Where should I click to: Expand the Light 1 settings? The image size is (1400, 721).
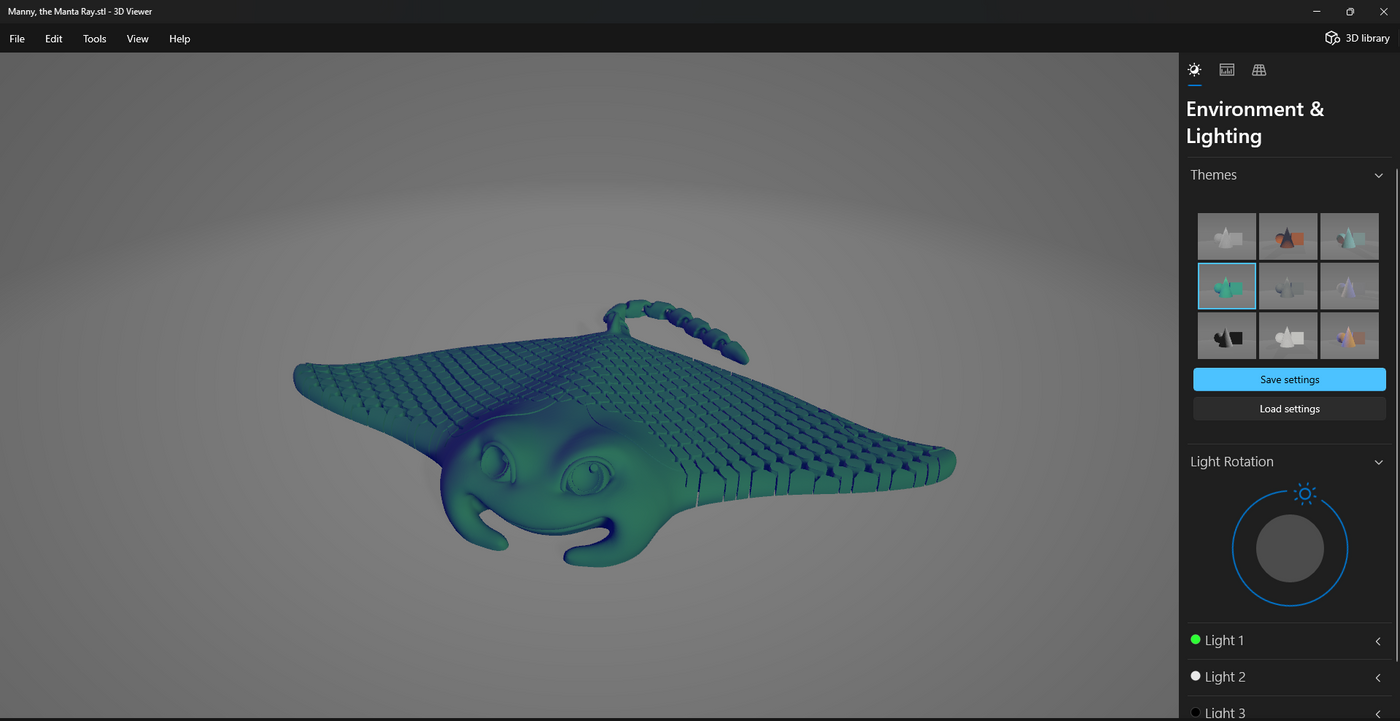coord(1378,640)
